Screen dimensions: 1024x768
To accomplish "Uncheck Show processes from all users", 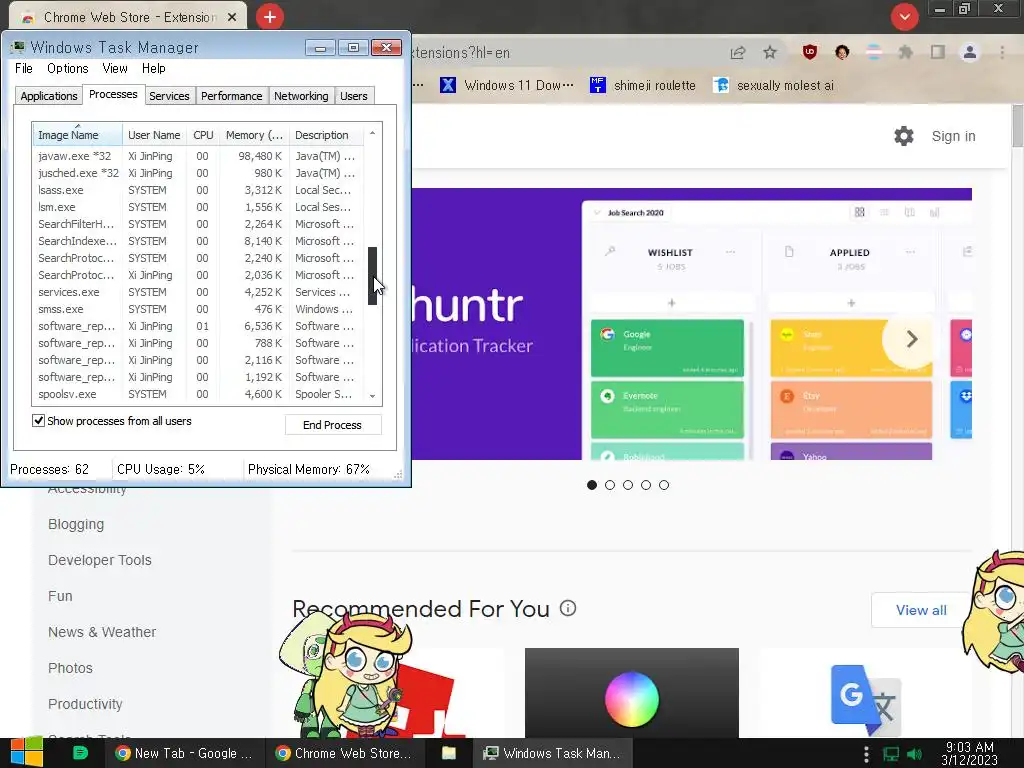I will 39,421.
